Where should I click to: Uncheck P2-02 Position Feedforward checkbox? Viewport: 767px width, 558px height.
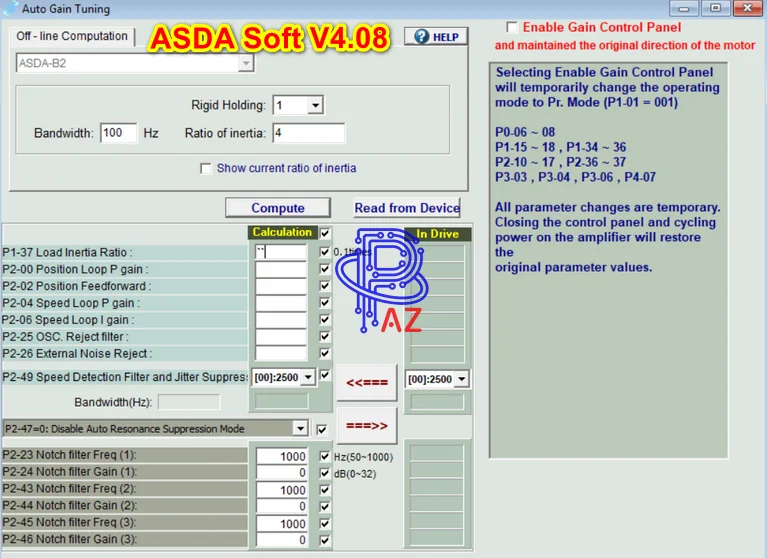(x=324, y=286)
